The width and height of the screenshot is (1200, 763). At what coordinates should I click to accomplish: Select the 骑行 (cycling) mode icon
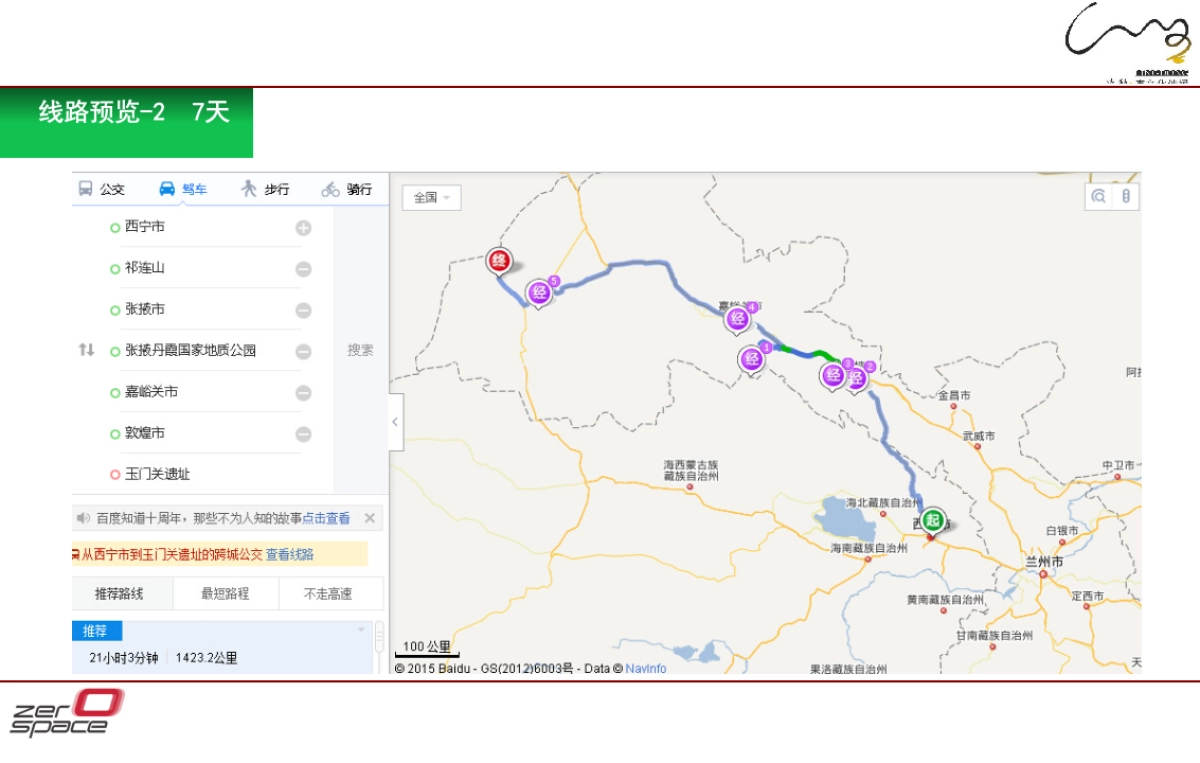tap(330, 189)
